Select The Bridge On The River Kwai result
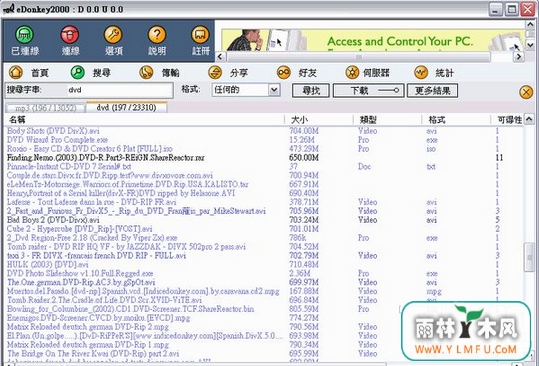The image size is (539, 366). [x=93, y=354]
